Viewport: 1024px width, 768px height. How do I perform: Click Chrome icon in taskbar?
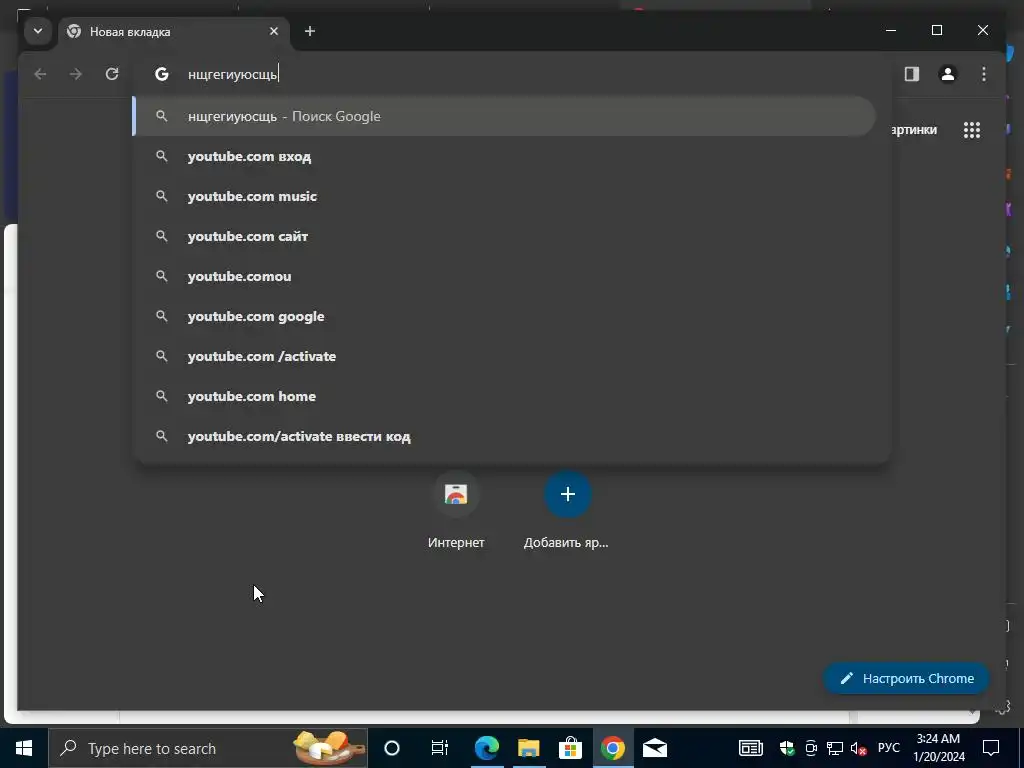613,748
